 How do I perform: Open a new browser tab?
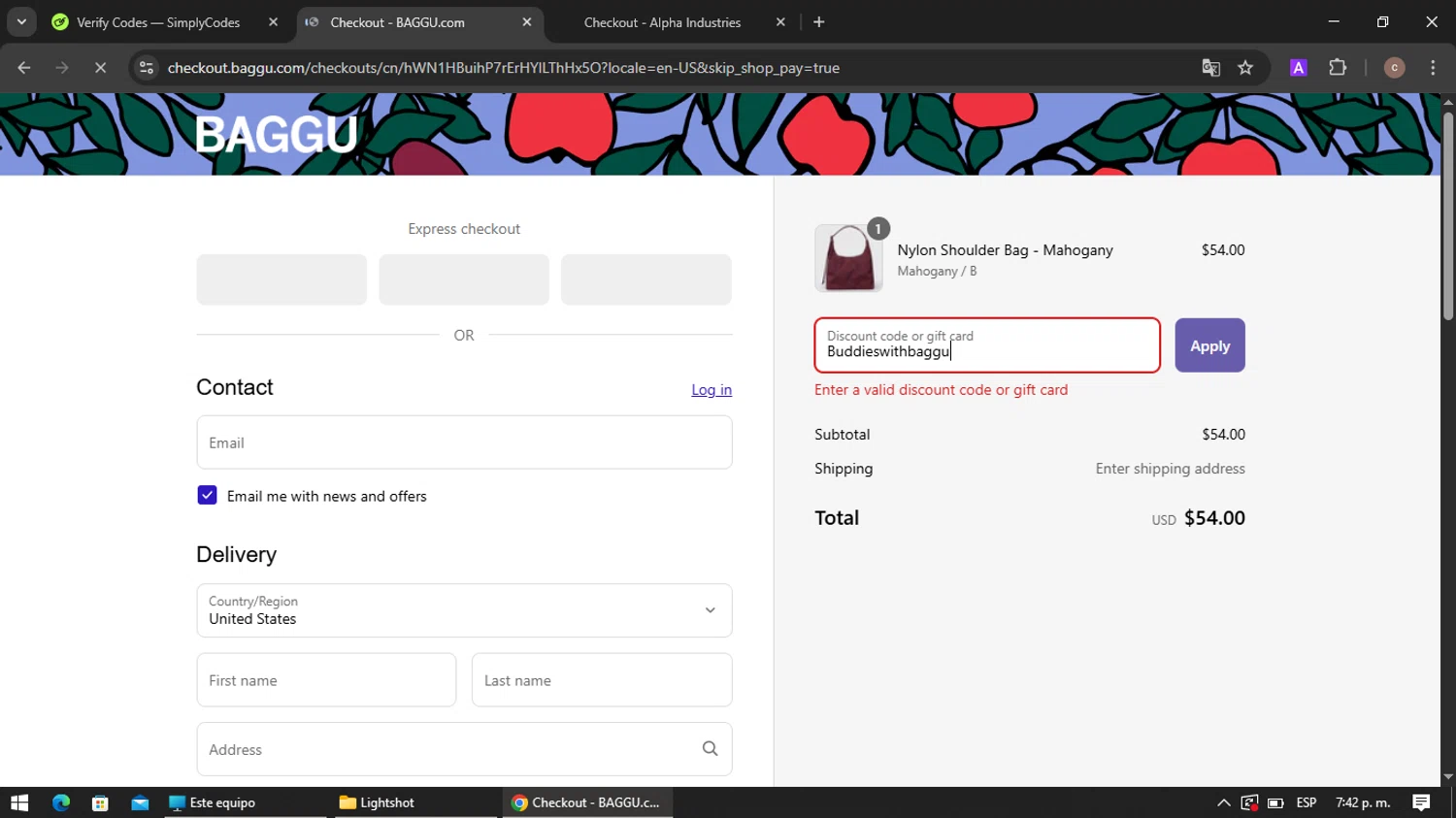pos(819,22)
